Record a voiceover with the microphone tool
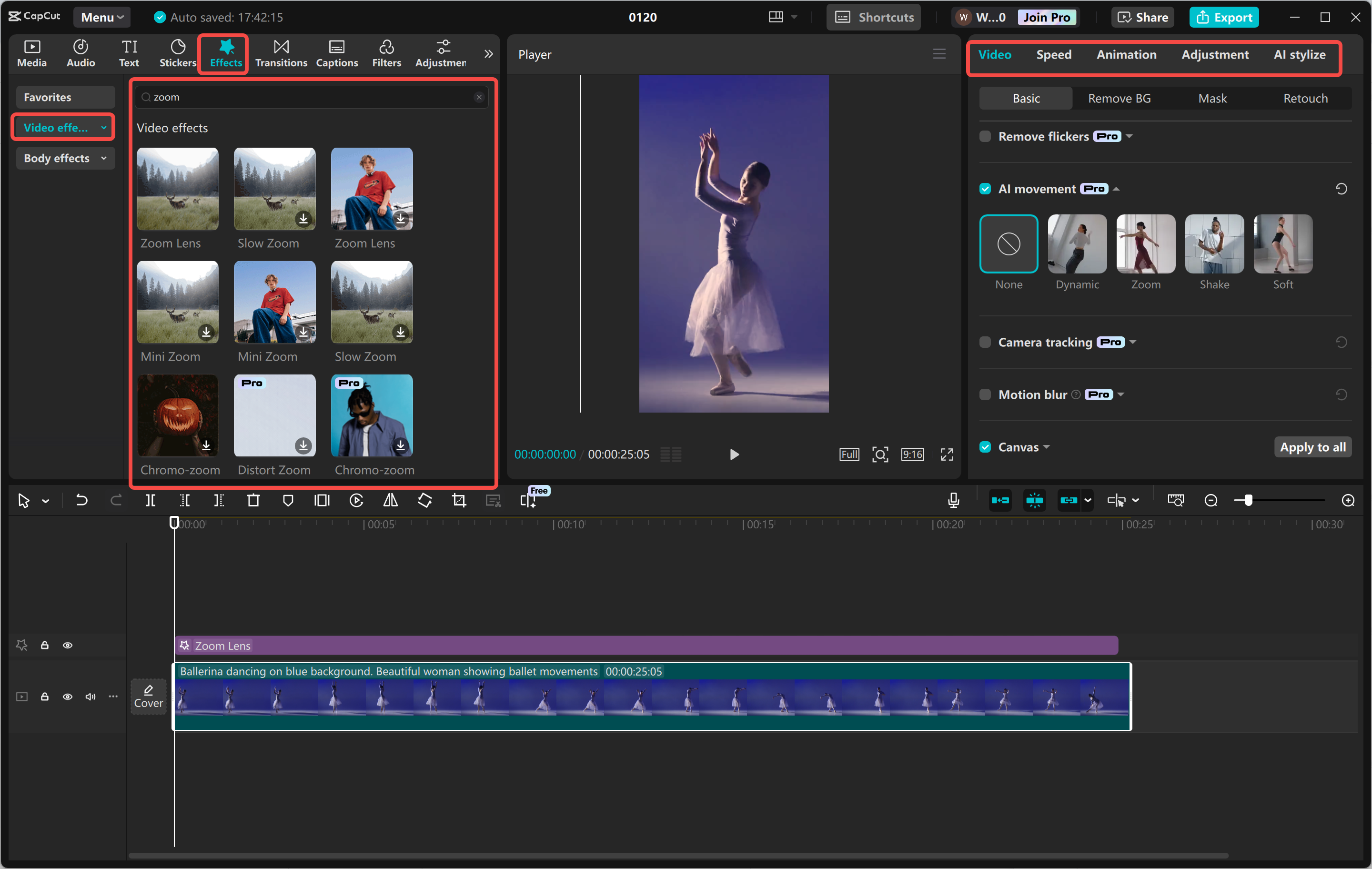Screen dimensions: 1372x869 [953, 500]
